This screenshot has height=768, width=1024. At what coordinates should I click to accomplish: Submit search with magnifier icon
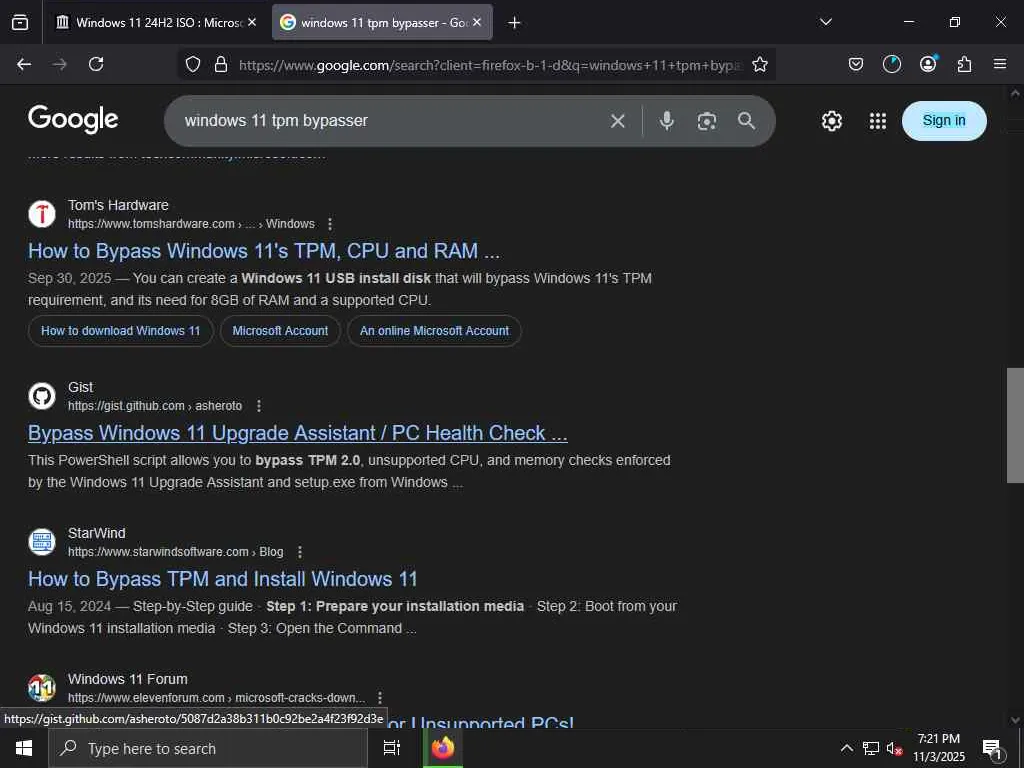point(746,121)
